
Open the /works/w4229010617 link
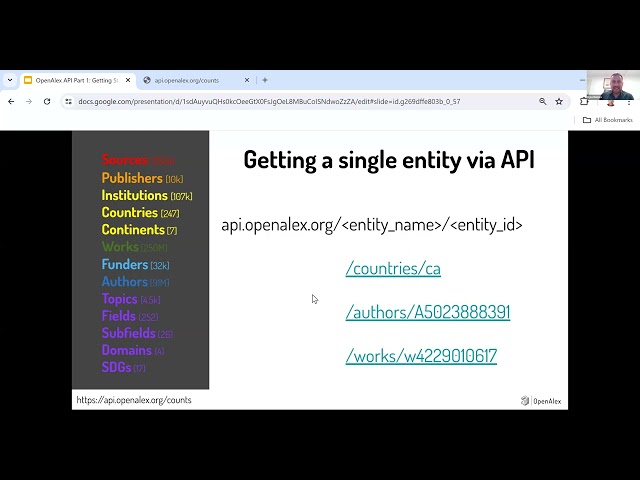421,356
